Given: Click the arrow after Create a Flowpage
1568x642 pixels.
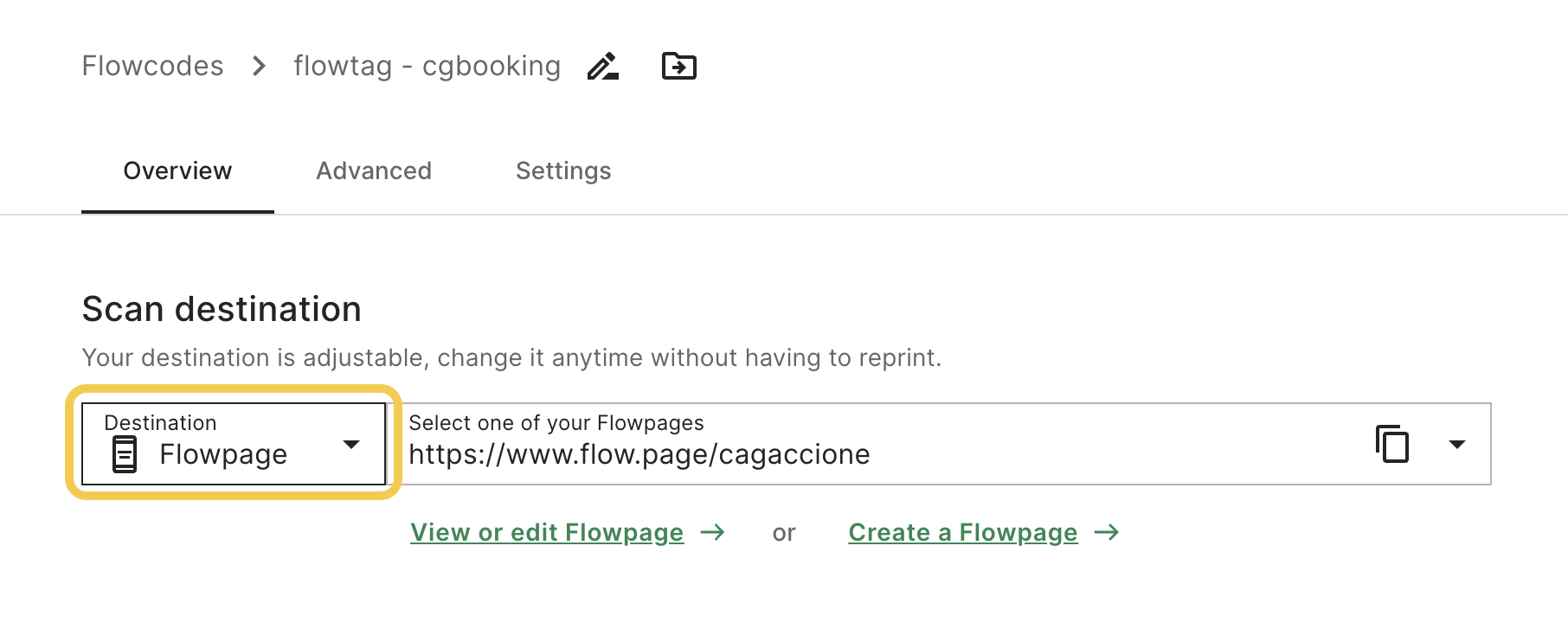Looking at the screenshot, I should (1107, 532).
